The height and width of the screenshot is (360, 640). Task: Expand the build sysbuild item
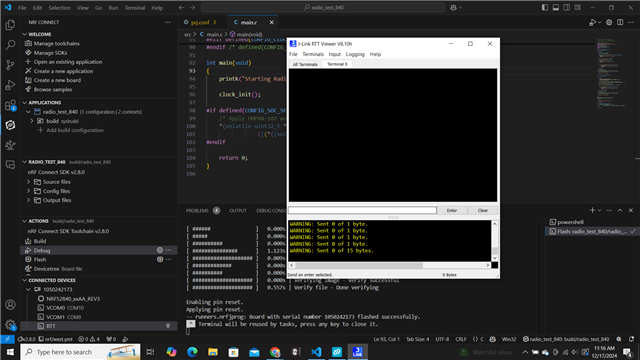click(x=32, y=121)
